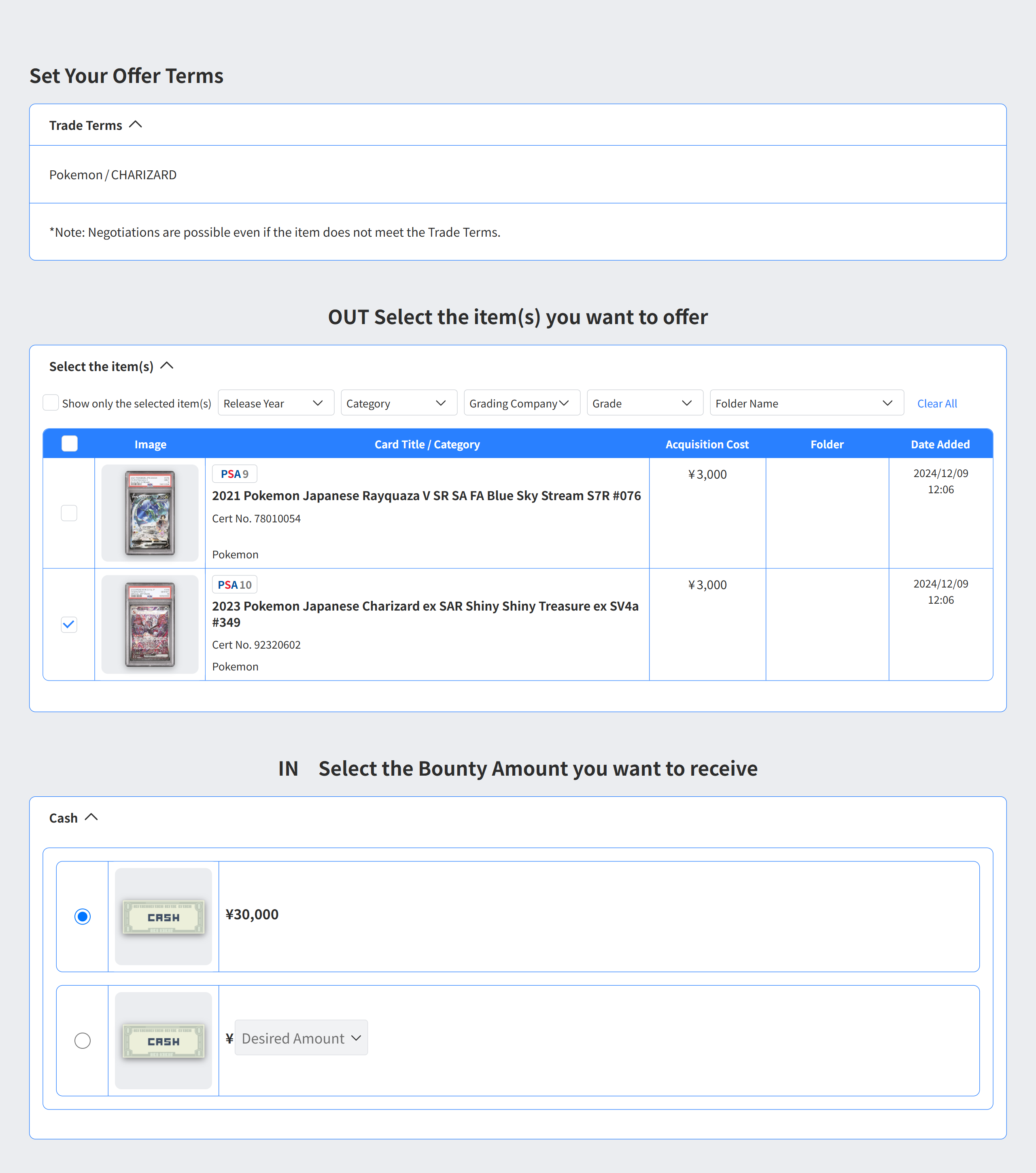Click the cash bill icon beside ¥30,000
Screen dimensions: 1036x1173
pos(163,916)
